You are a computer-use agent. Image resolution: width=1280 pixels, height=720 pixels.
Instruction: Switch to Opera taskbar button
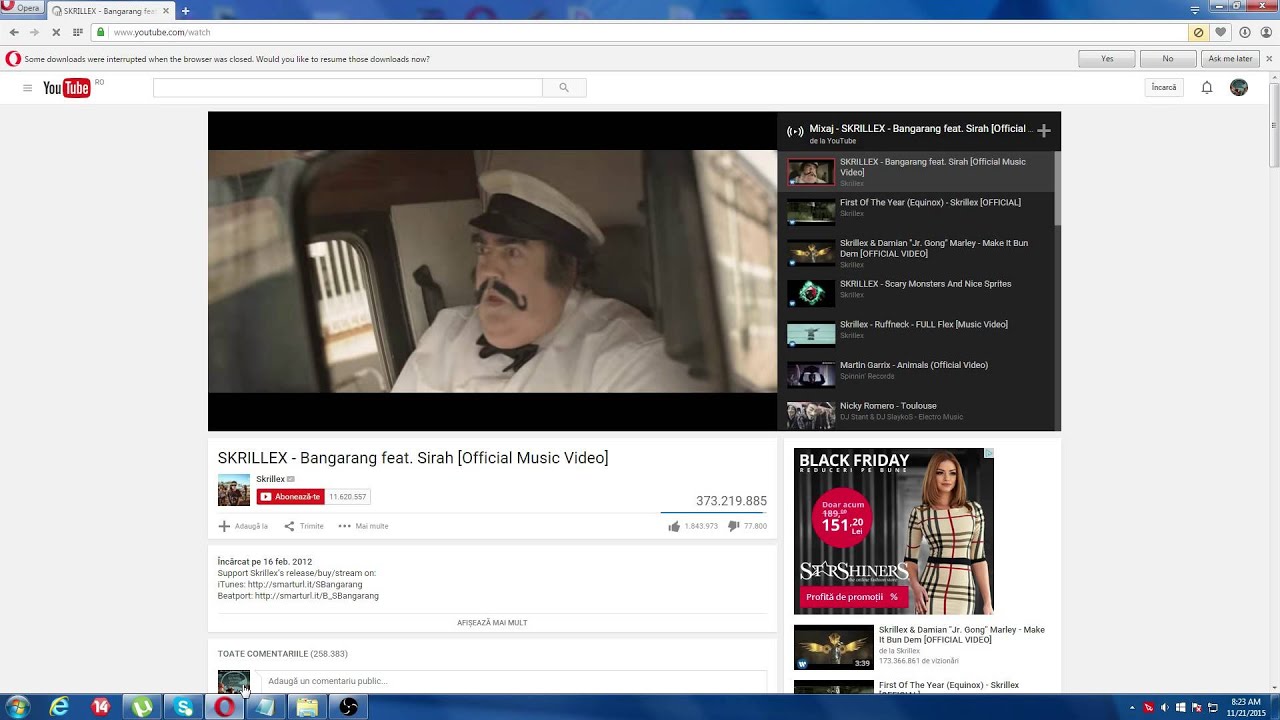(225, 707)
